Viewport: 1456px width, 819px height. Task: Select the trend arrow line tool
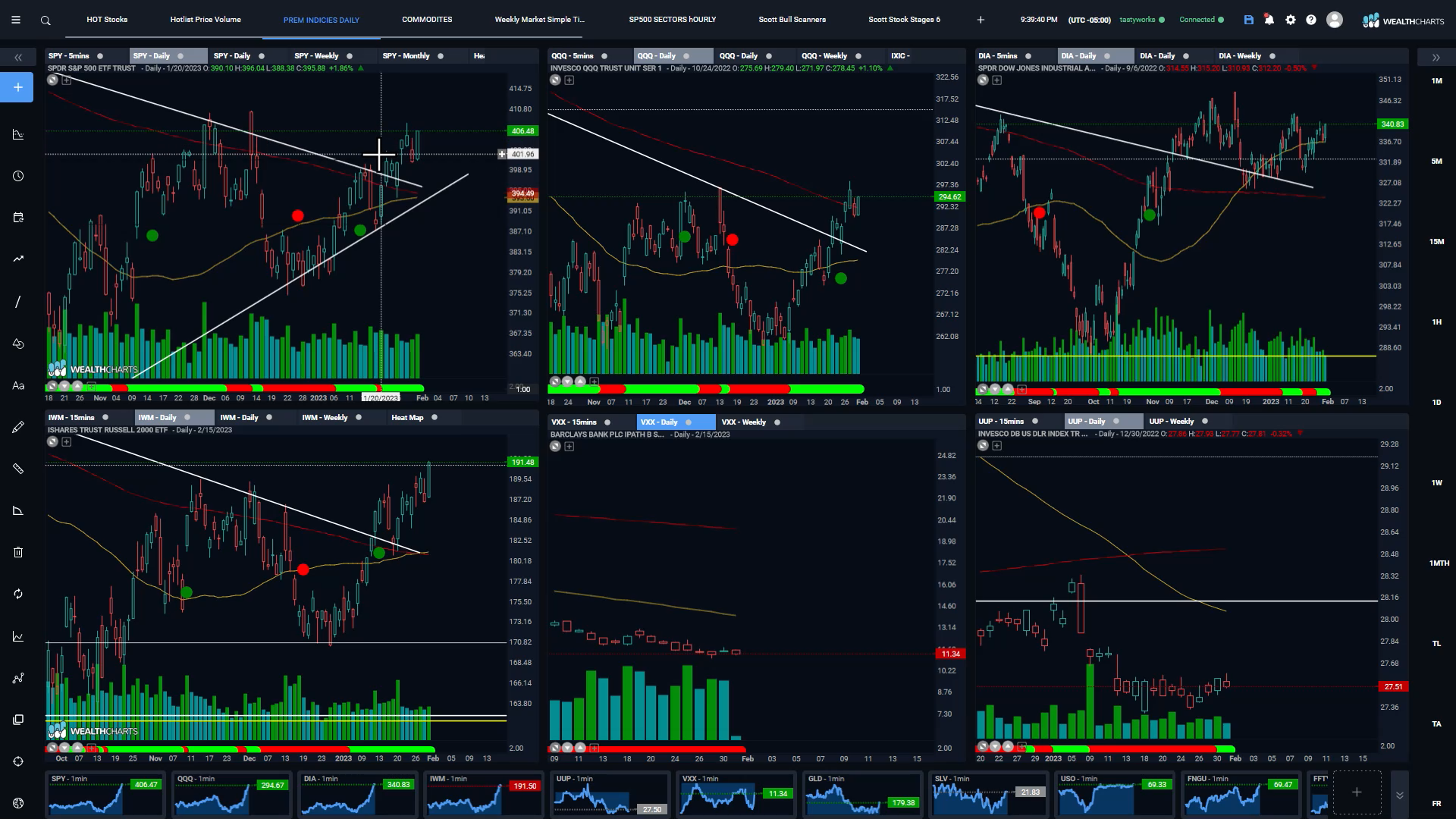pyautogui.click(x=18, y=259)
